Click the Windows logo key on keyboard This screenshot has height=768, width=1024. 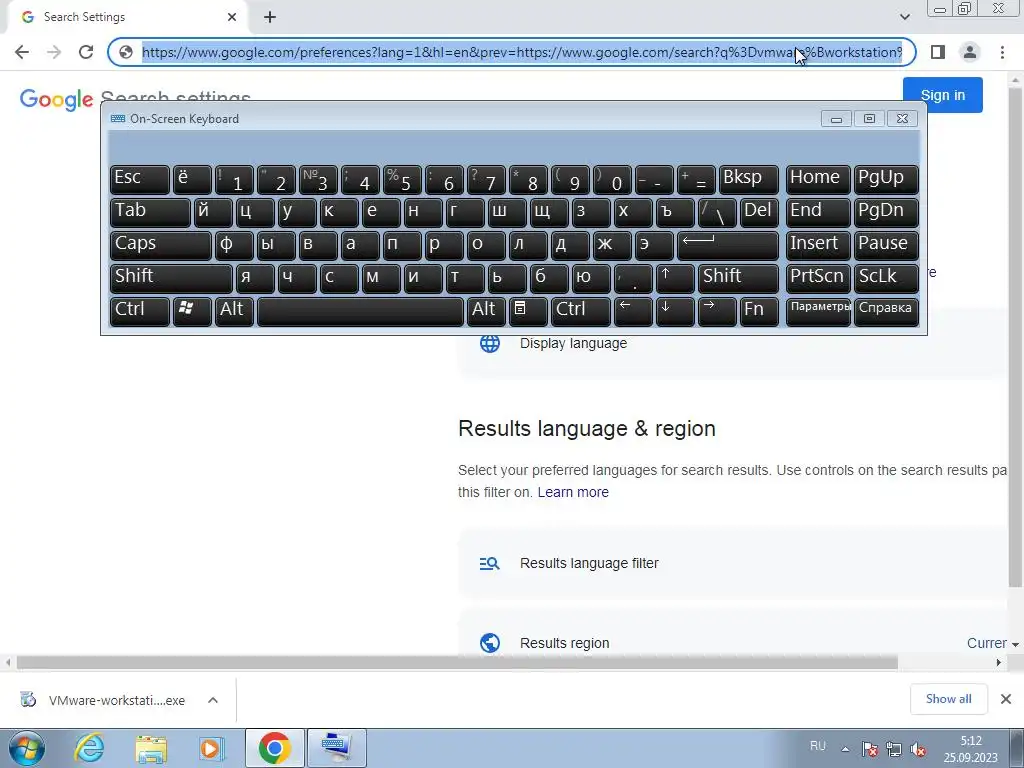click(192, 312)
